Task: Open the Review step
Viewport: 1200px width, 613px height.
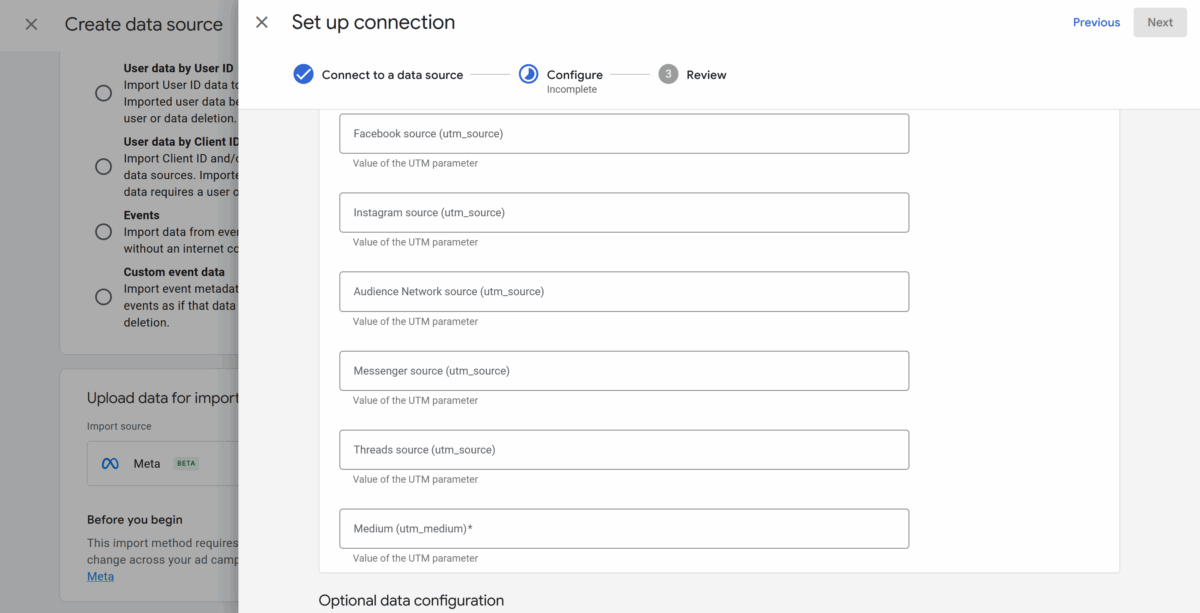Action: click(x=706, y=75)
